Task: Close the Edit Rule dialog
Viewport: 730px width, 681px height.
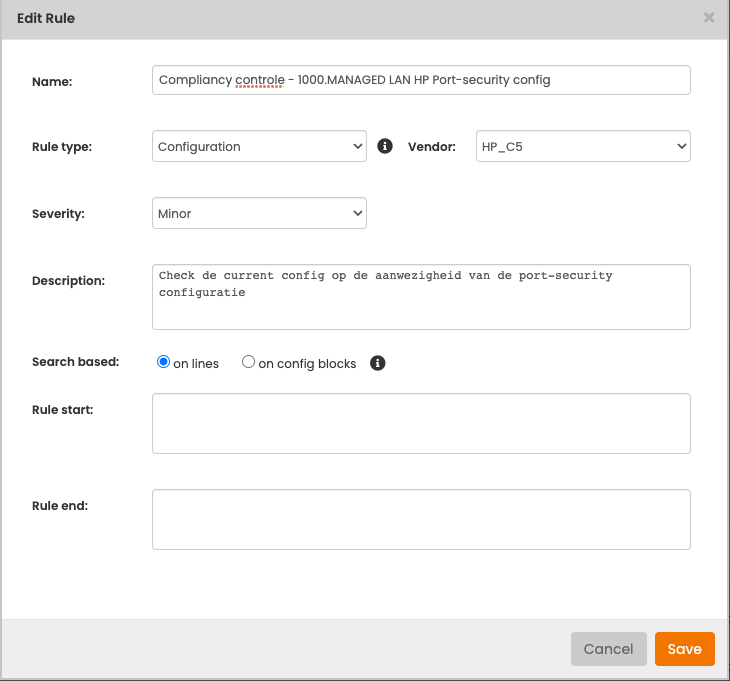Action: [709, 18]
